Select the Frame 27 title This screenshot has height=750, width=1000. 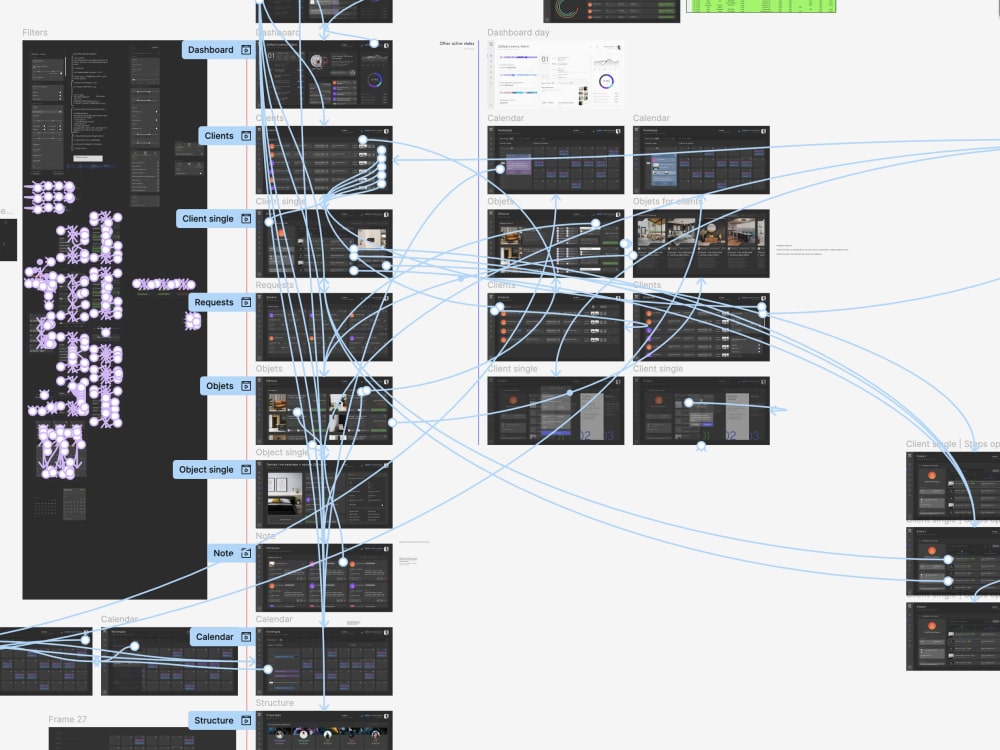pyautogui.click(x=68, y=719)
